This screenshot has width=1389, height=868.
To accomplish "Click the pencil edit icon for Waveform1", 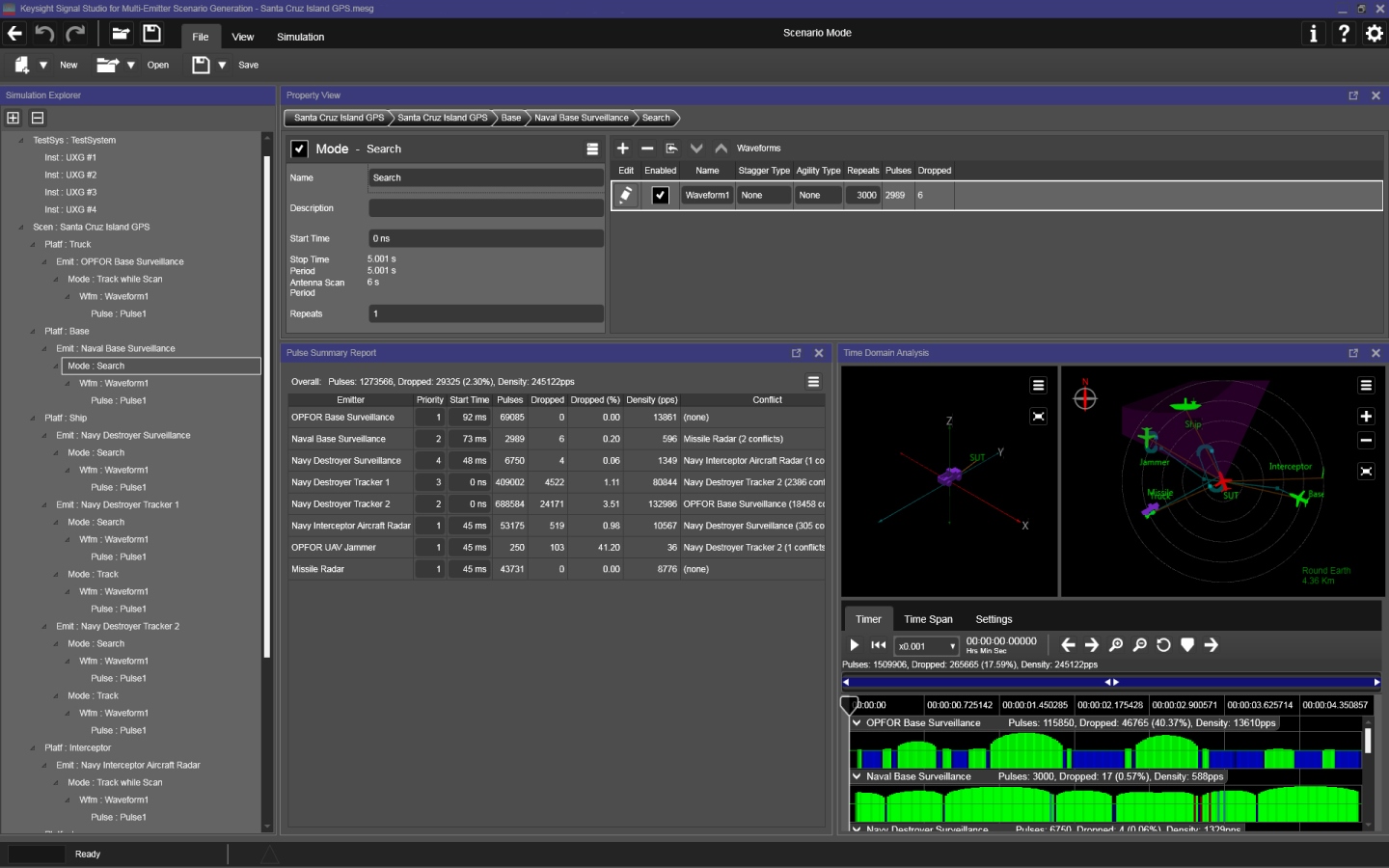I will (626, 195).
